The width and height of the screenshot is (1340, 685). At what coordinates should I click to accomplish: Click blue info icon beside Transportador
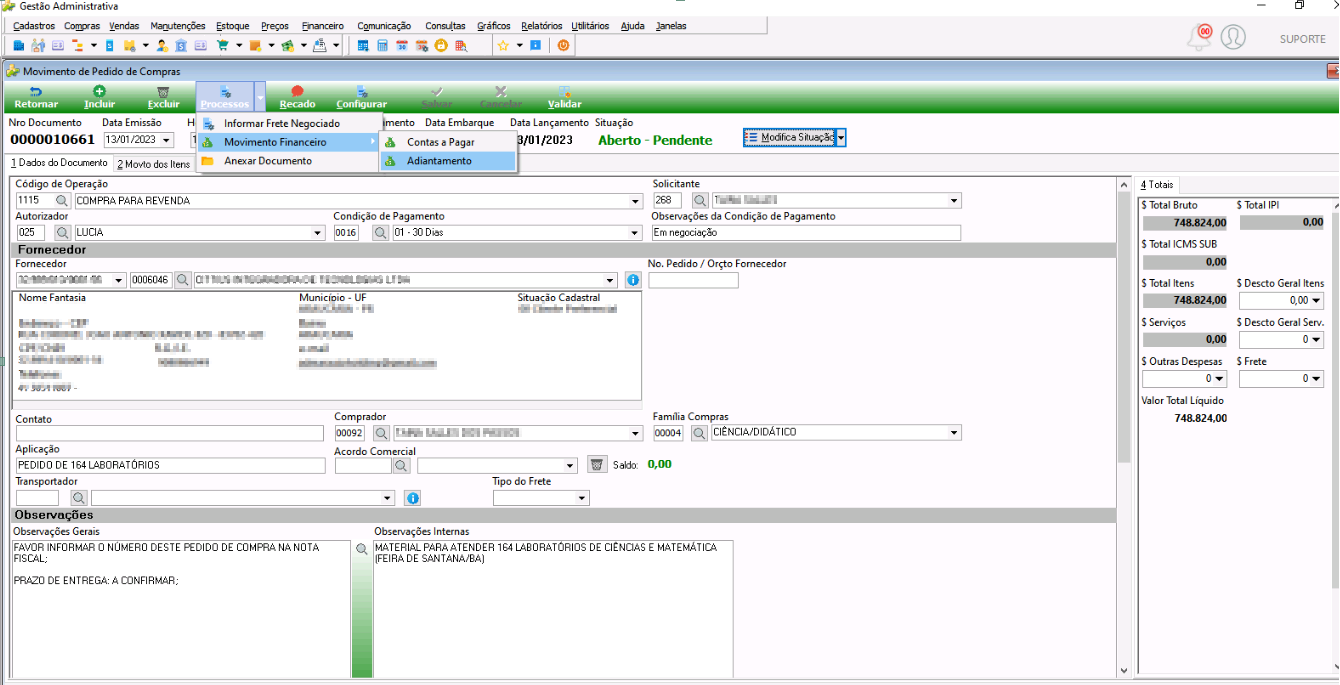tap(412, 498)
